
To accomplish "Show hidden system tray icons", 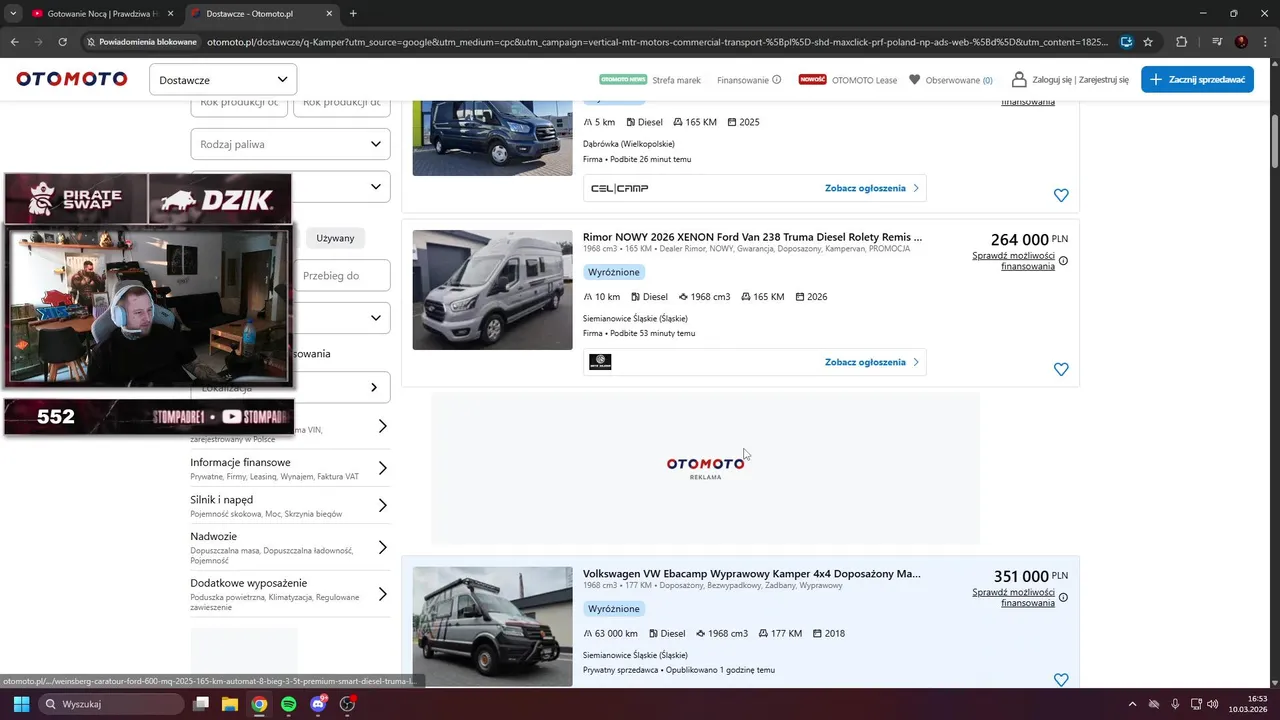I will point(1133,704).
